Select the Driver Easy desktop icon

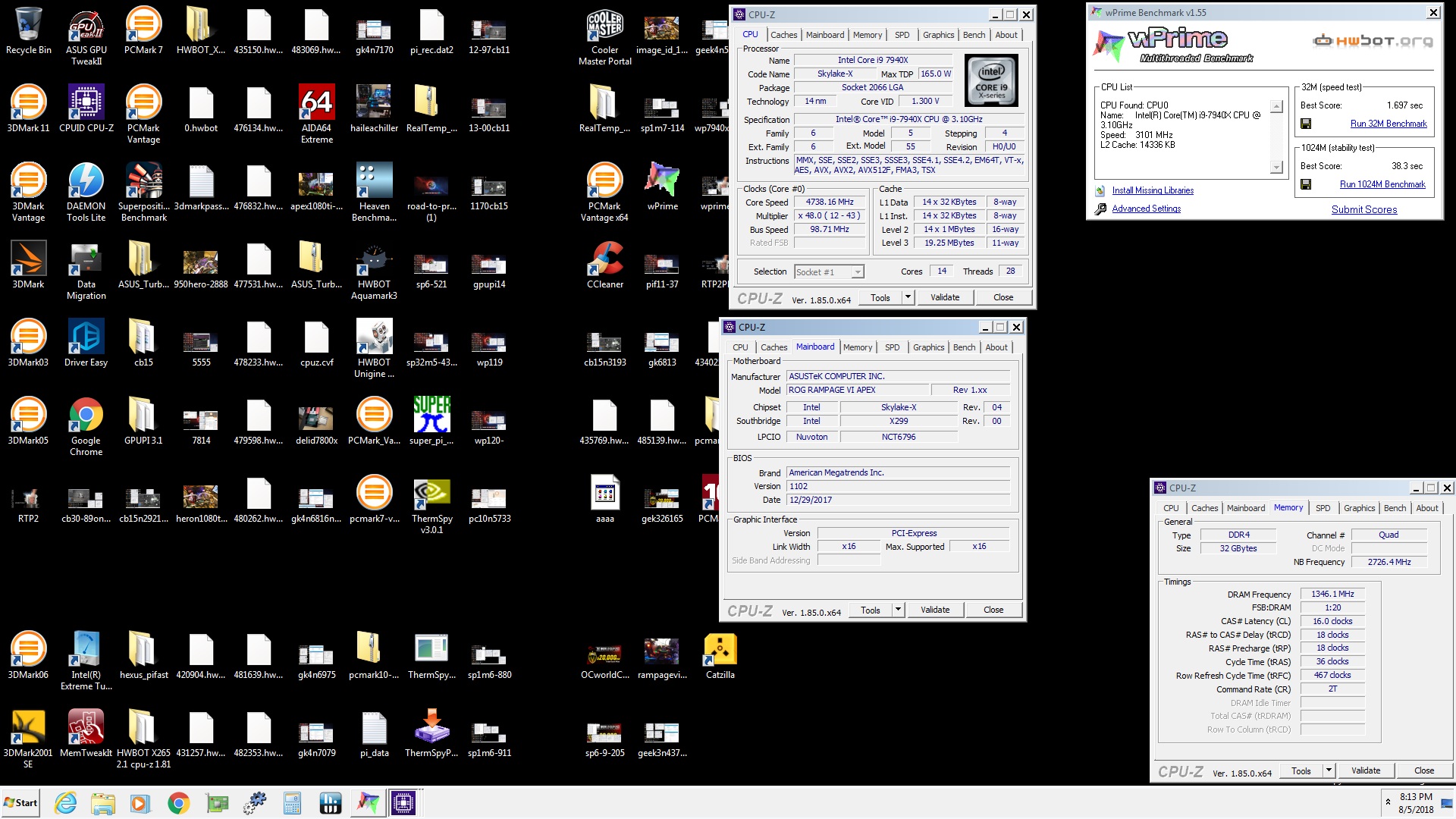coord(86,343)
